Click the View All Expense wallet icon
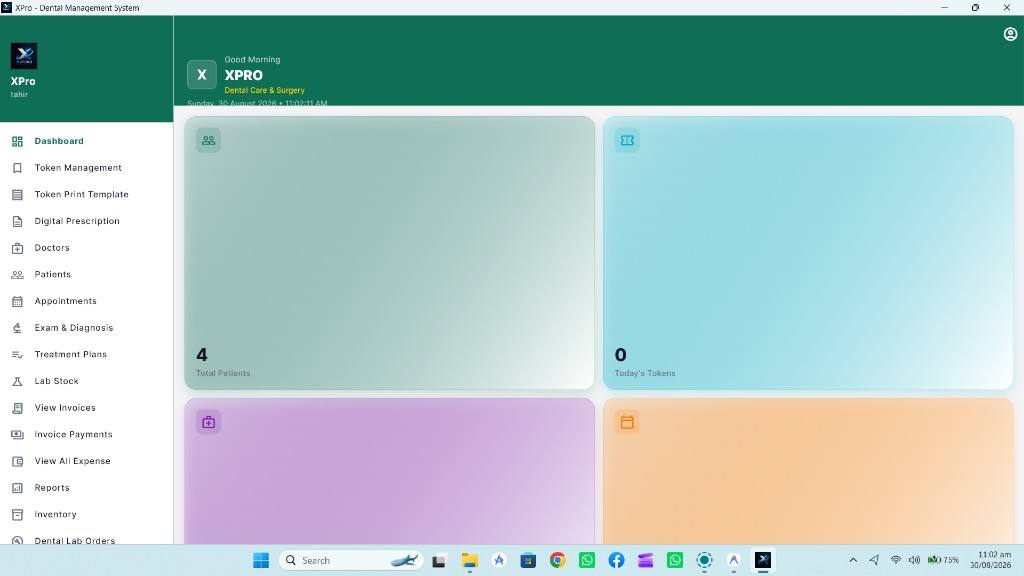 (18, 462)
